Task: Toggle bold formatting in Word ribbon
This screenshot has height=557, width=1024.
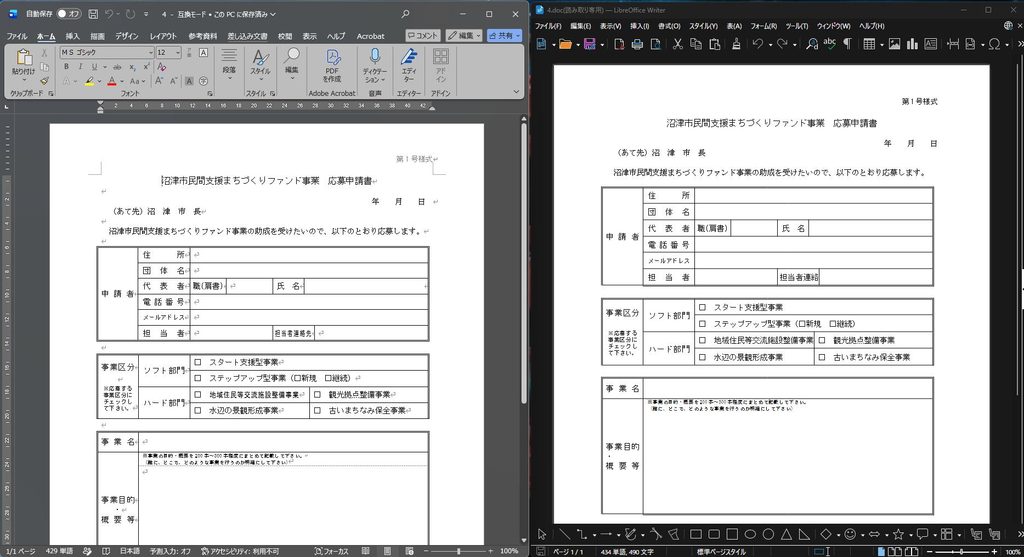Action: click(x=66, y=67)
